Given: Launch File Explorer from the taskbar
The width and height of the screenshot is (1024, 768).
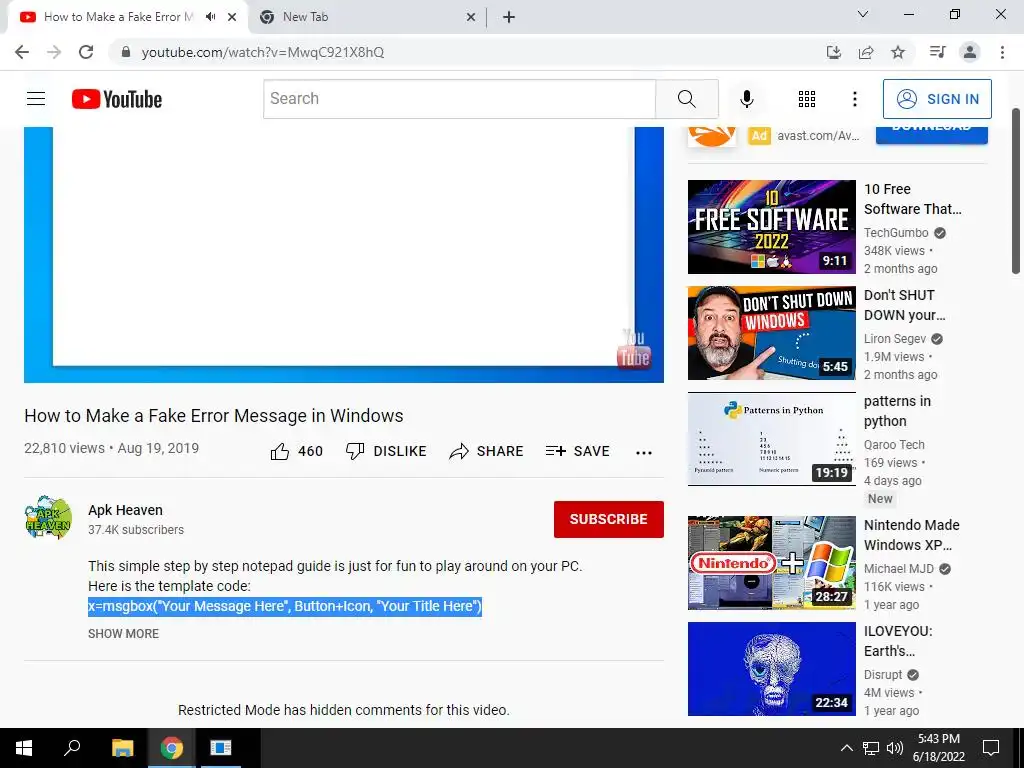Looking at the screenshot, I should (122, 748).
